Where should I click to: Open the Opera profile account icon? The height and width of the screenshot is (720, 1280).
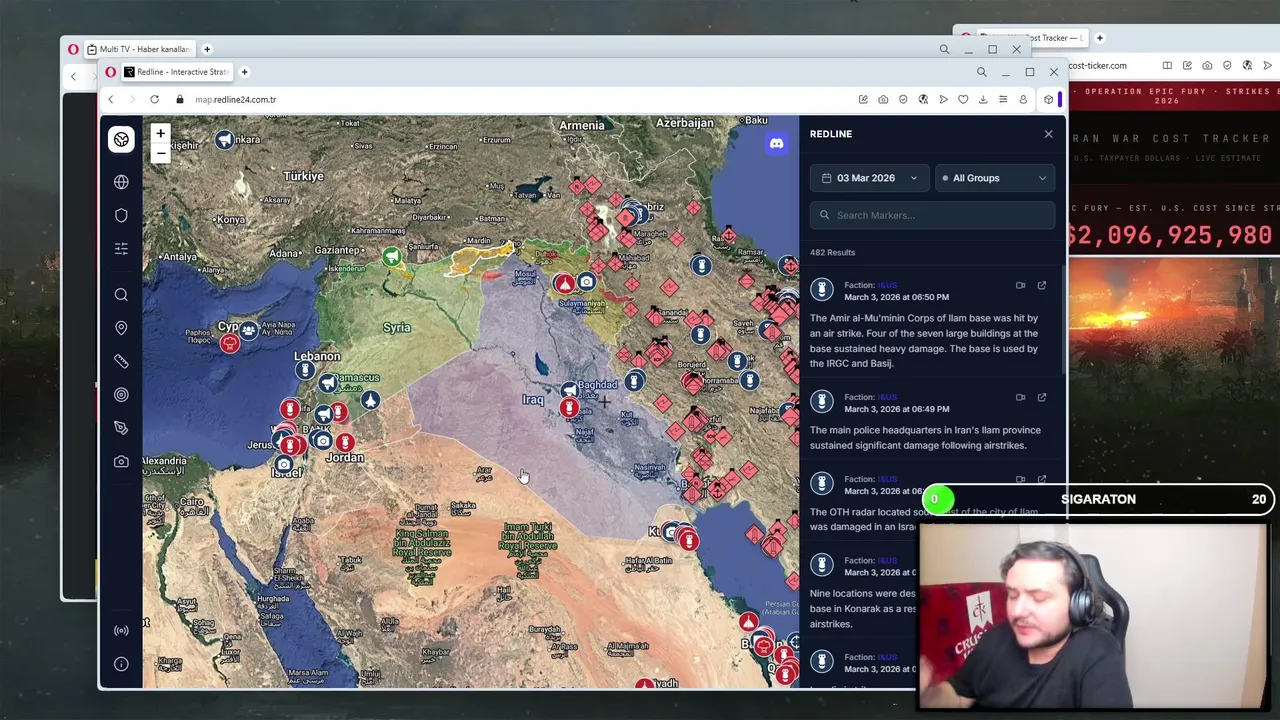(x=1023, y=99)
